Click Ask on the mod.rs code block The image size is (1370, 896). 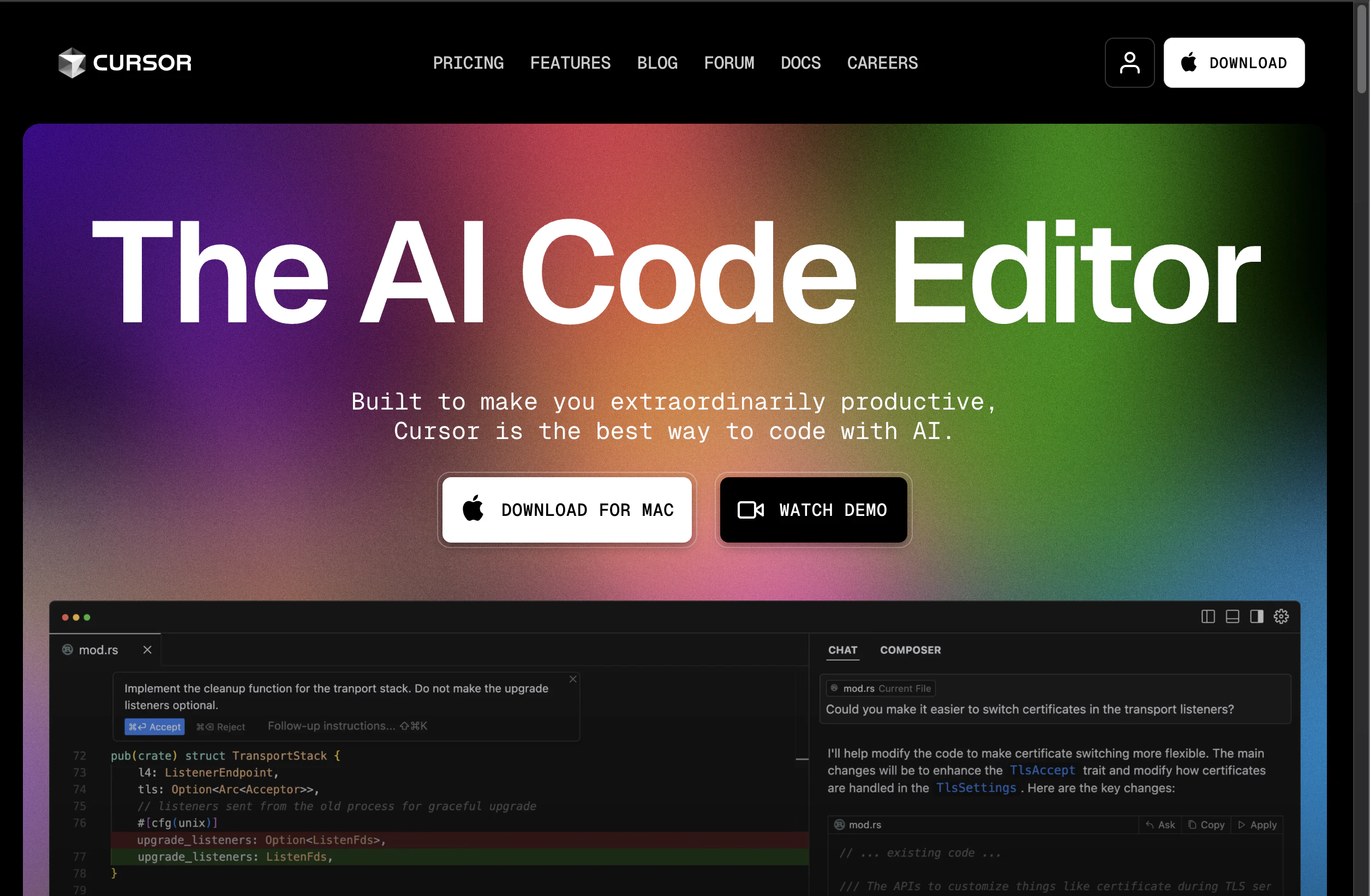[x=1160, y=825]
